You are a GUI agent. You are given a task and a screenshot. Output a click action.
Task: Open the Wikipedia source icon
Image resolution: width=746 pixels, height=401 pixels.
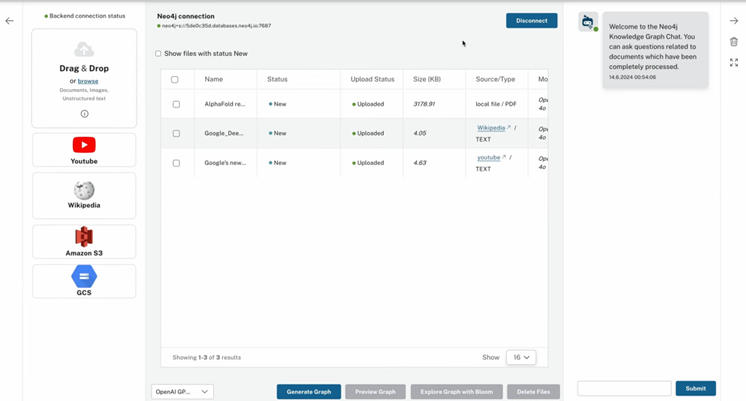pyautogui.click(x=84, y=190)
